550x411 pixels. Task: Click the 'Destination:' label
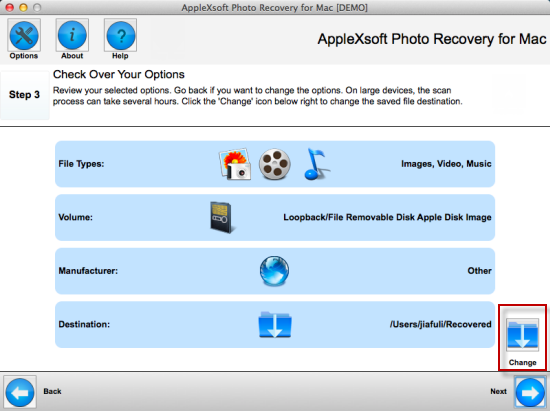[84, 324]
